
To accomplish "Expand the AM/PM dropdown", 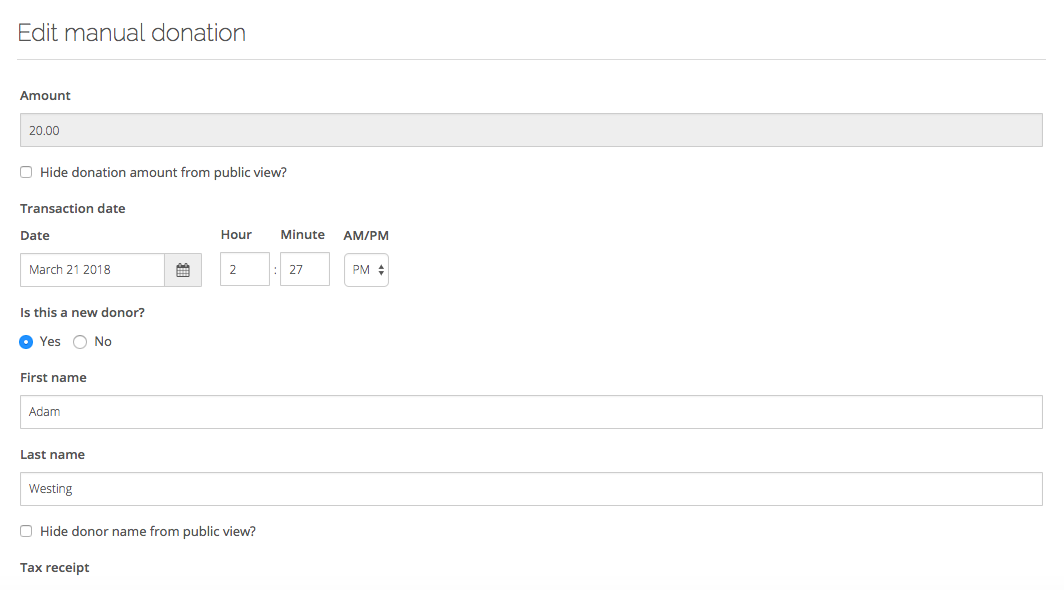I will coord(366,270).
